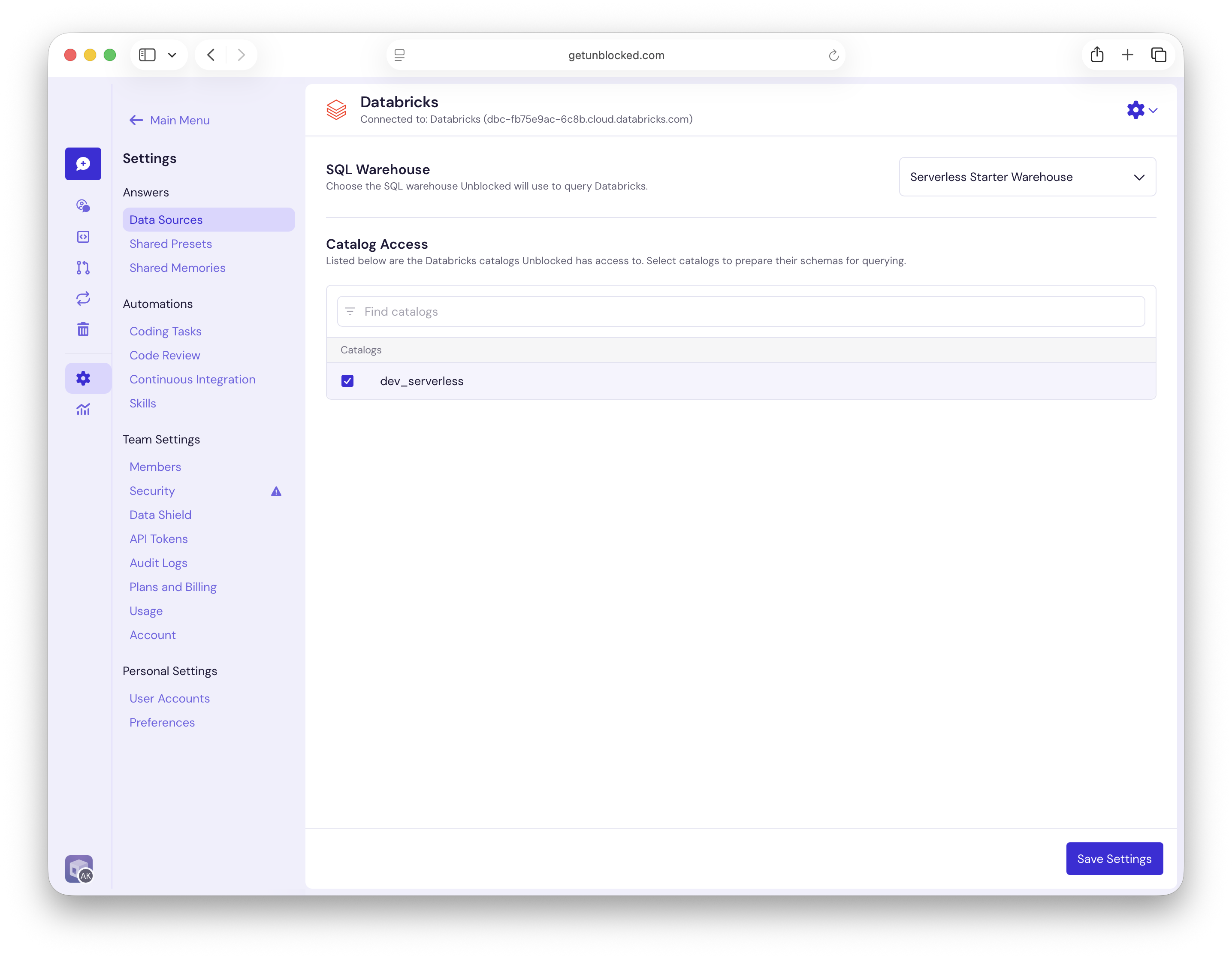This screenshot has width=1232, height=959.
Task: Select the settings gear in left sidebar
Action: [83, 379]
